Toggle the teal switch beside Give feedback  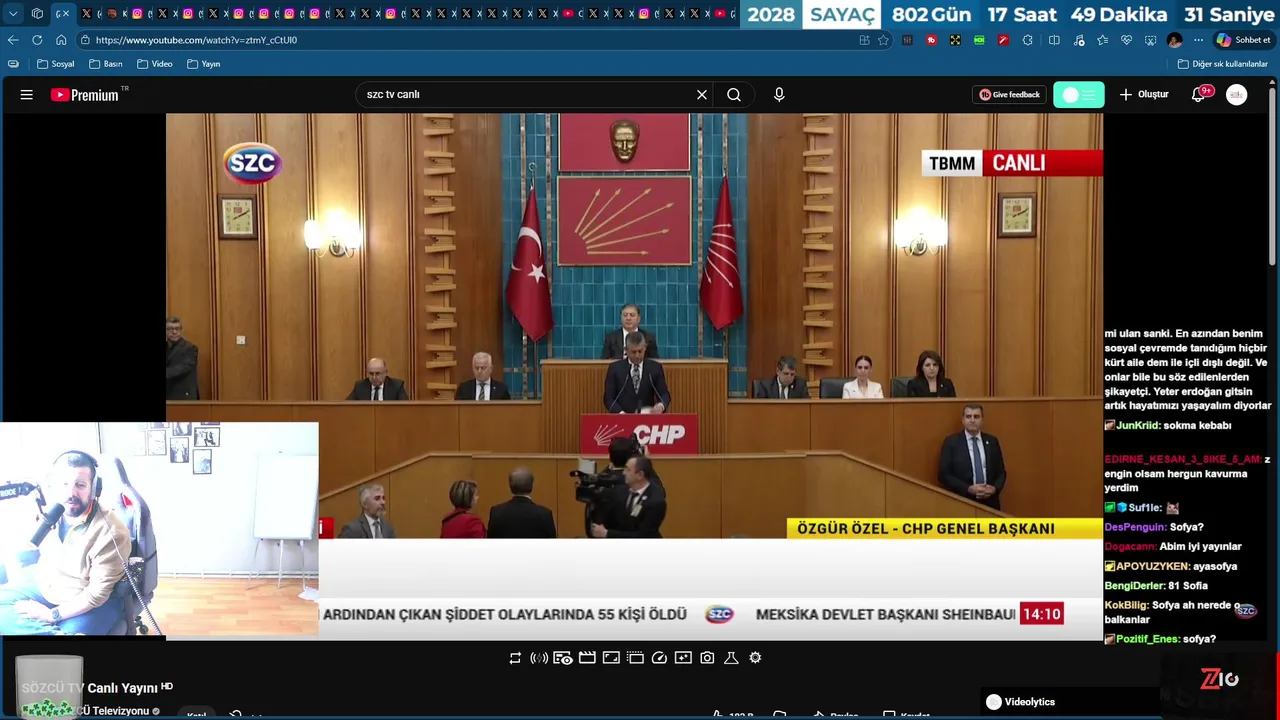pos(1079,95)
